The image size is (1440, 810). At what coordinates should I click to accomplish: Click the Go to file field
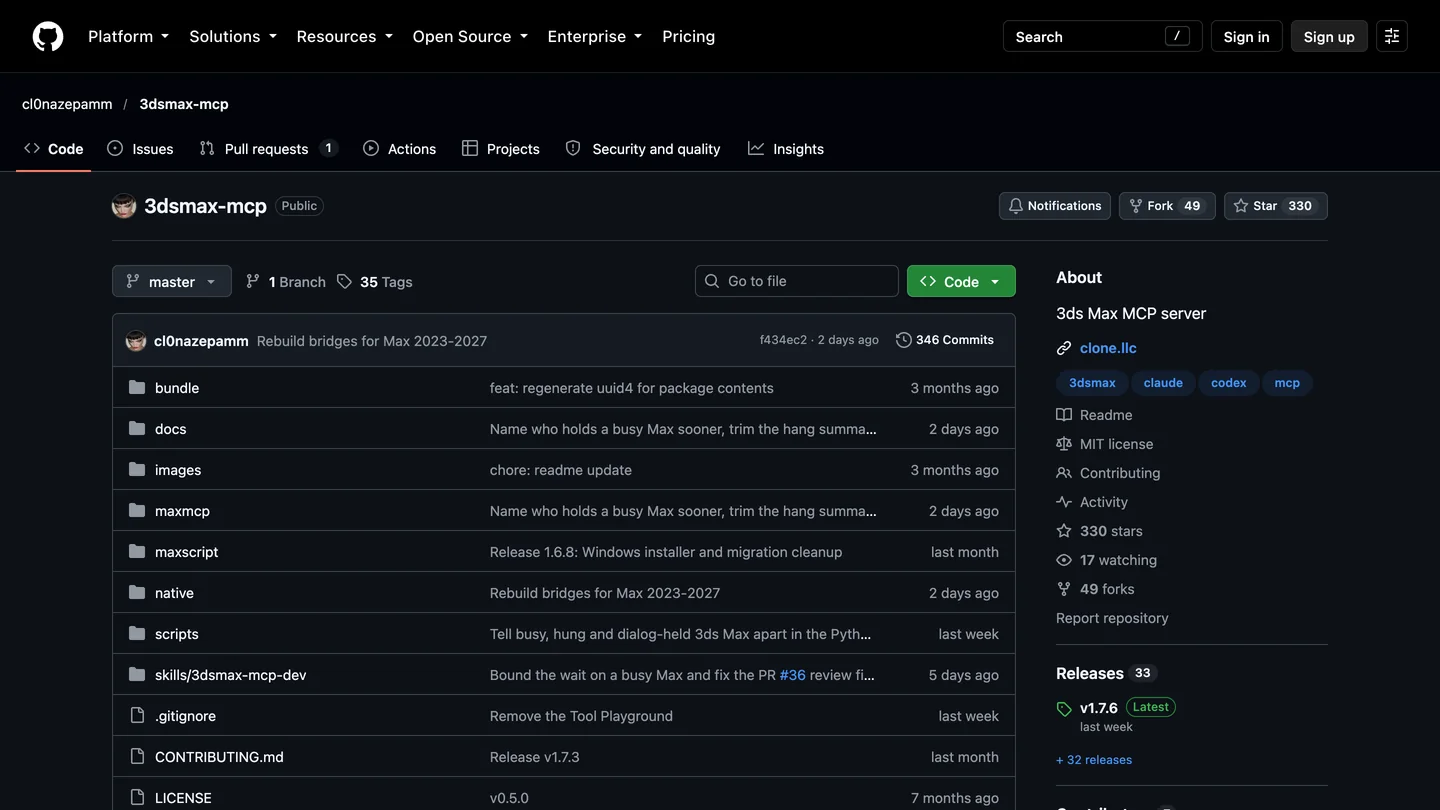point(797,281)
